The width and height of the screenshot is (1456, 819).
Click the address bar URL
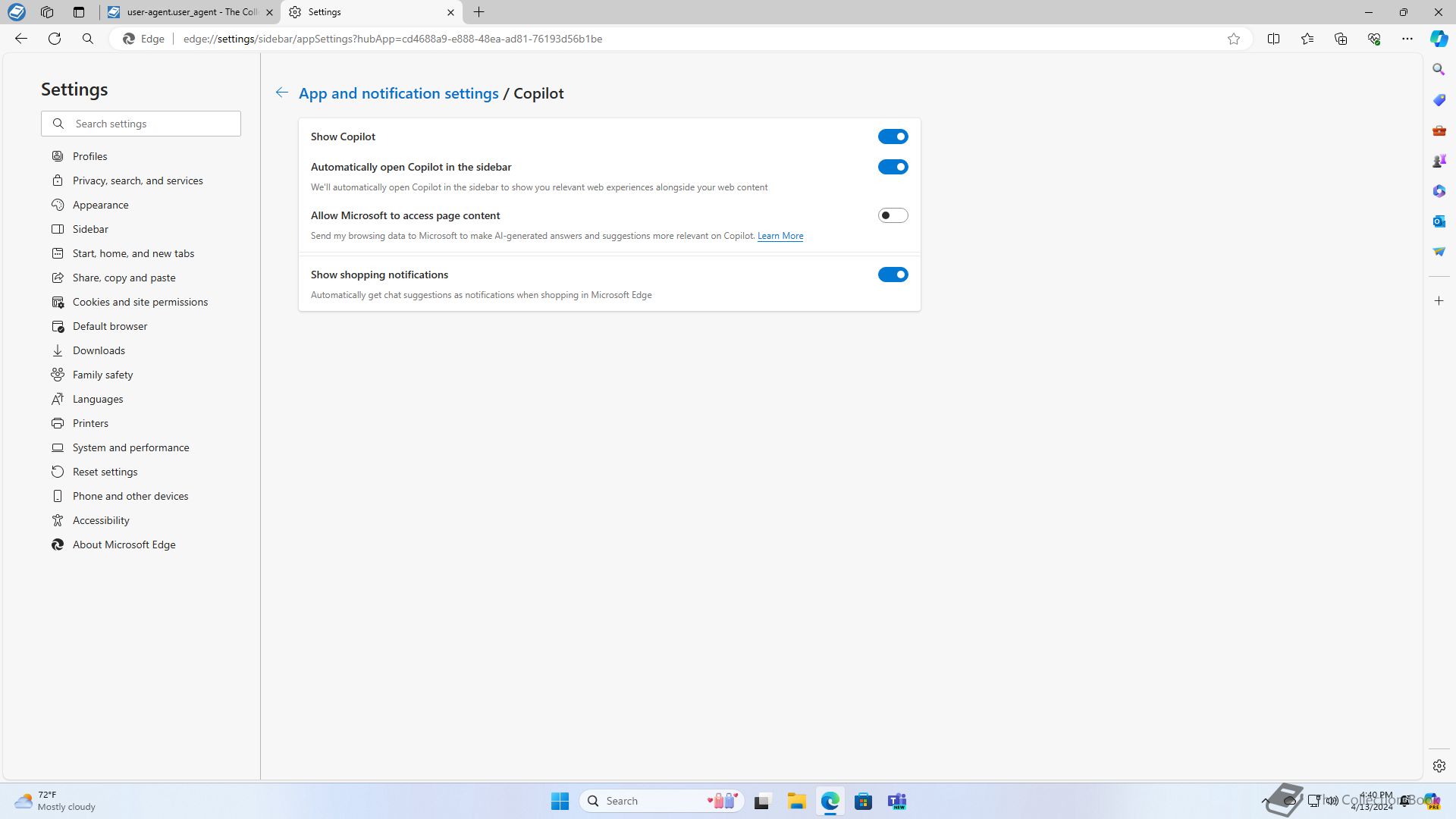coord(392,39)
